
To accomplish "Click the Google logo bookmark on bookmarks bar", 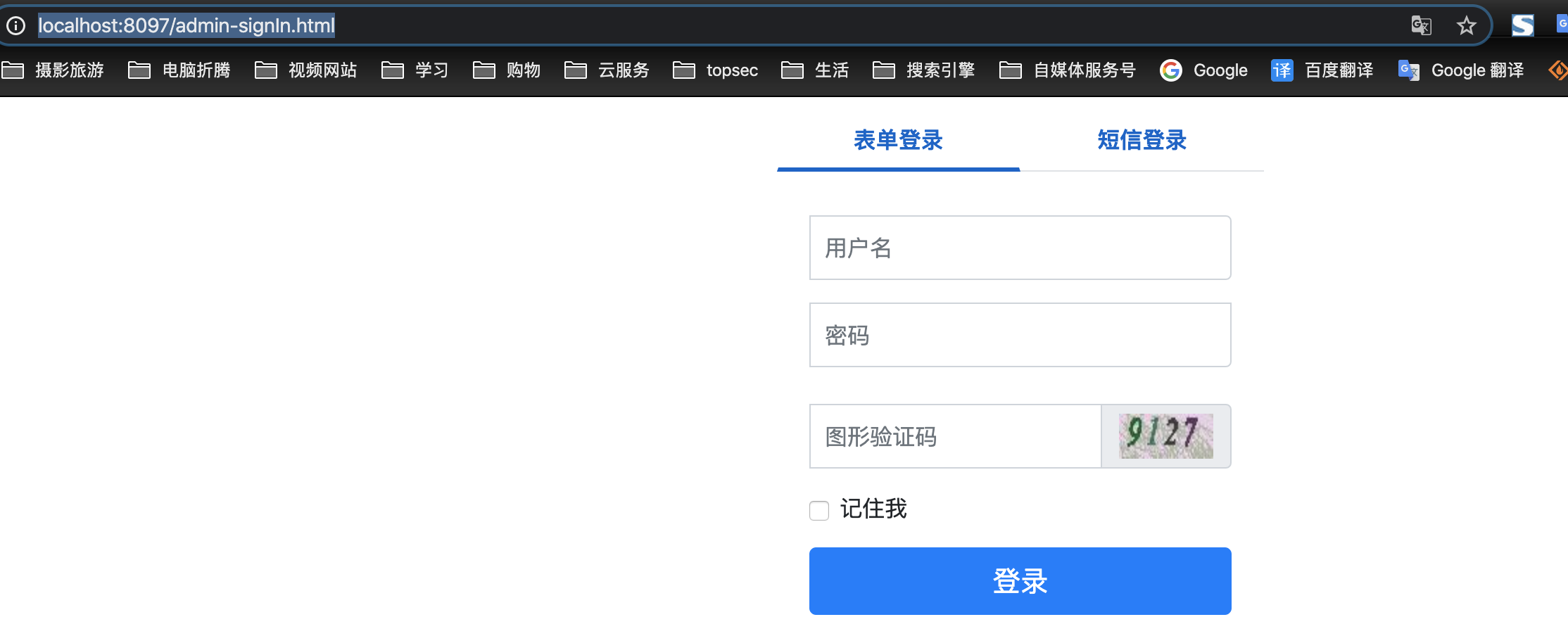I will 1172,70.
